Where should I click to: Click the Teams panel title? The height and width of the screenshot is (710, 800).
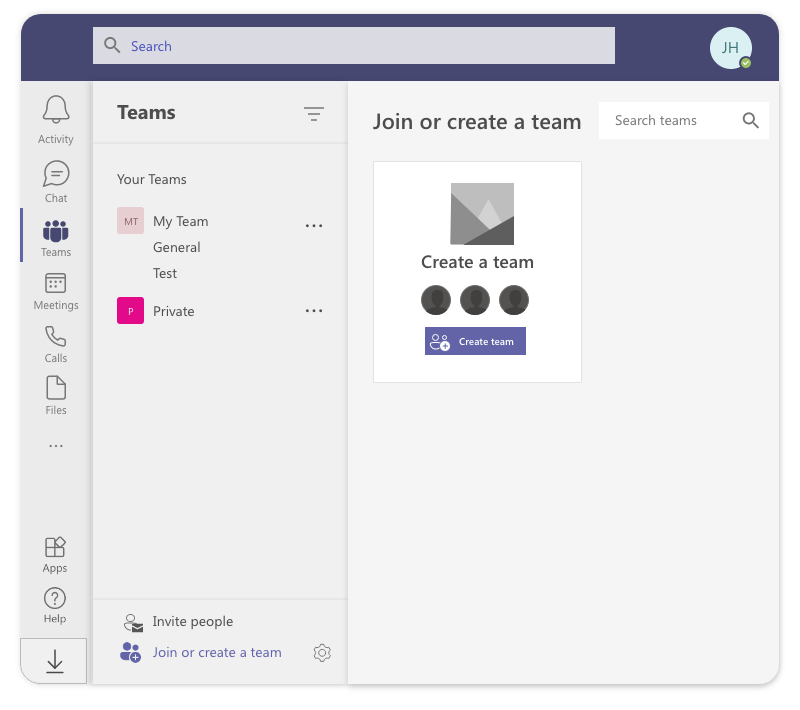coord(146,113)
